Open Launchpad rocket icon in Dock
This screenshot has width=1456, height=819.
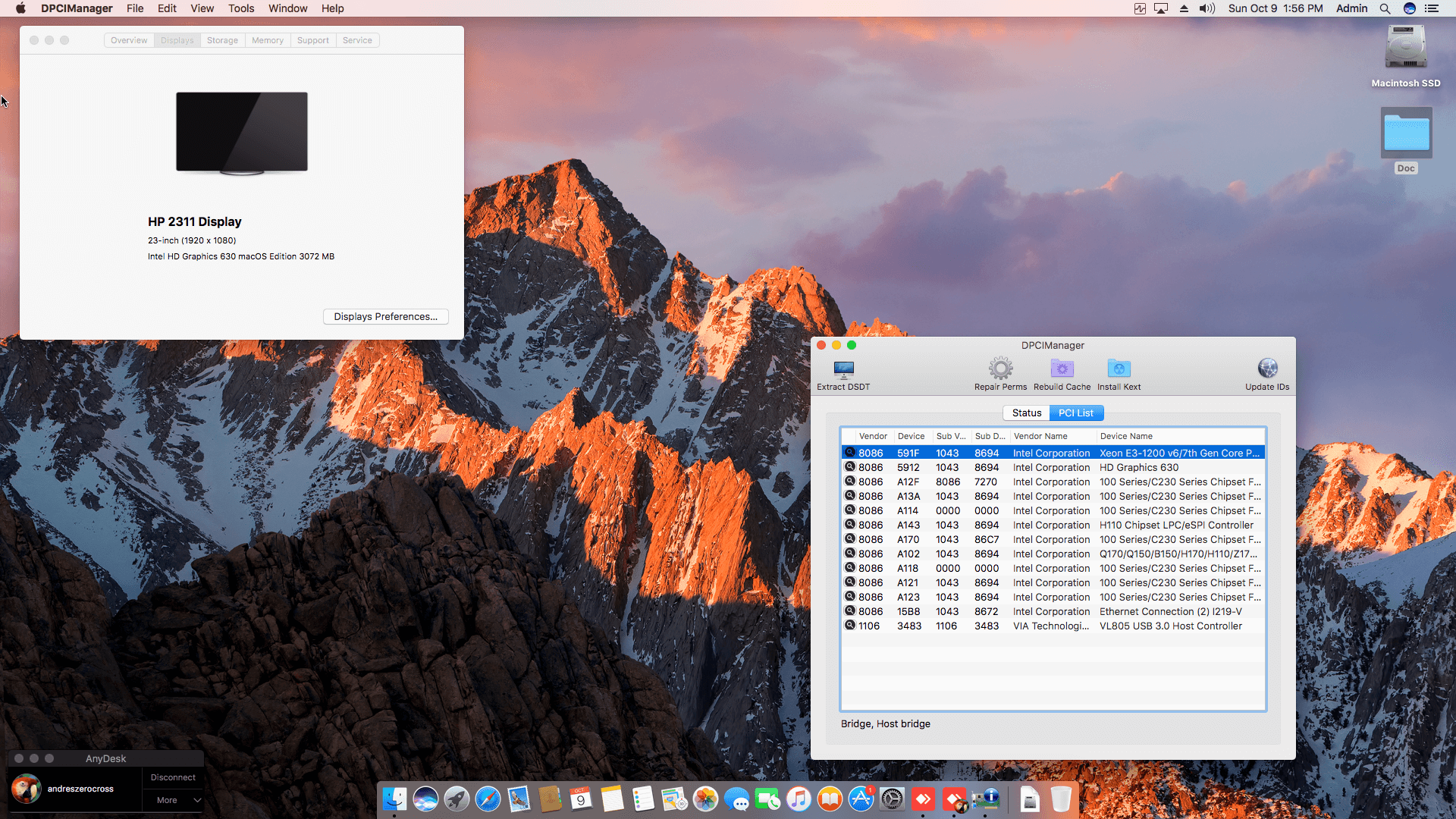[x=457, y=799]
